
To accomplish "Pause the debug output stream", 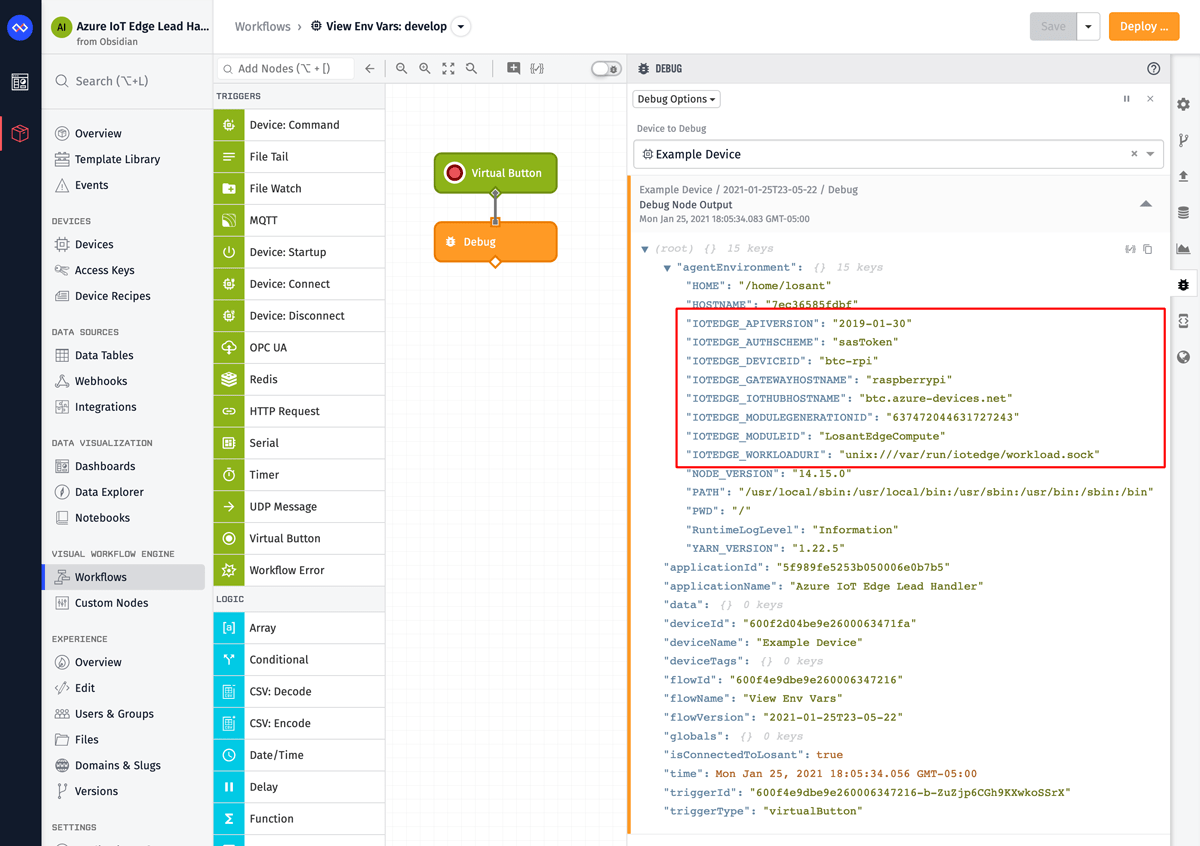I will pyautogui.click(x=1127, y=99).
